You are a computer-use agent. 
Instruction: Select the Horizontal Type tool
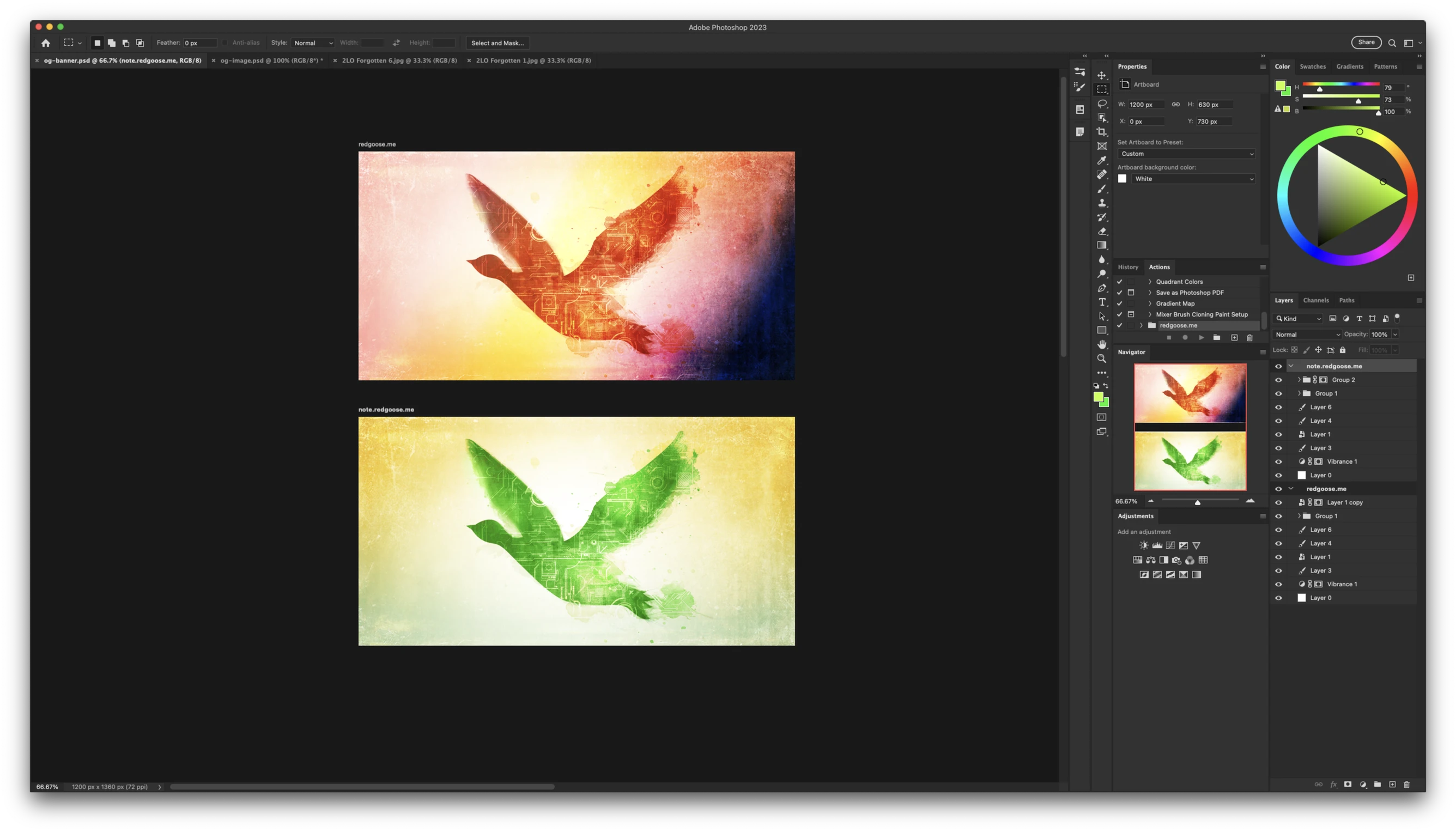point(1102,302)
